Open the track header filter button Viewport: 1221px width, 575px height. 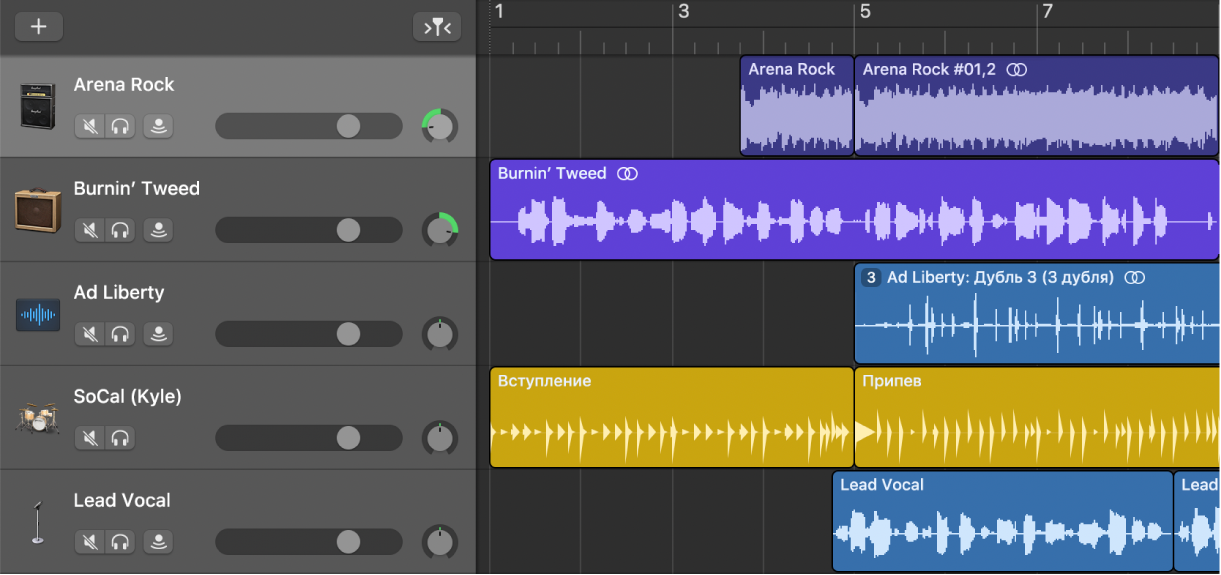click(x=437, y=27)
